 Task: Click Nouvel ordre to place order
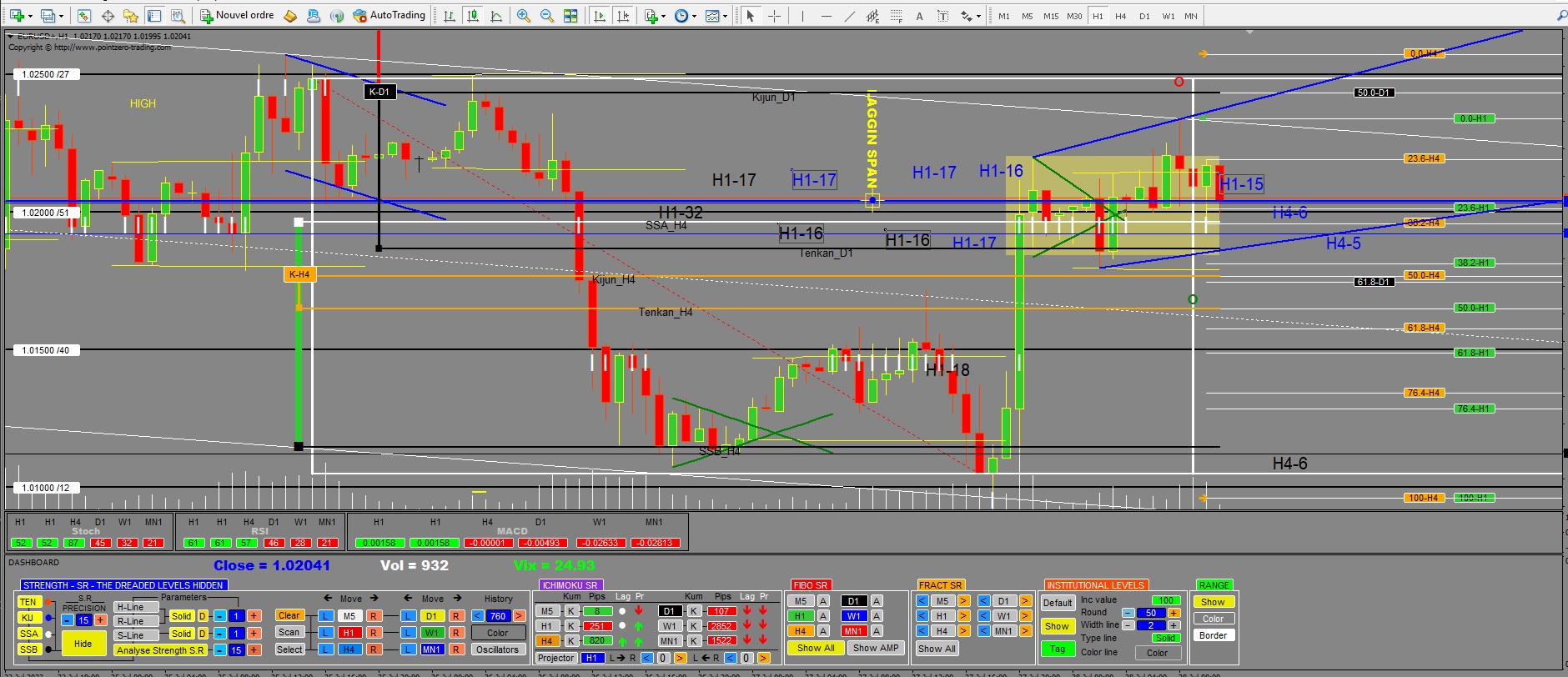[237, 16]
